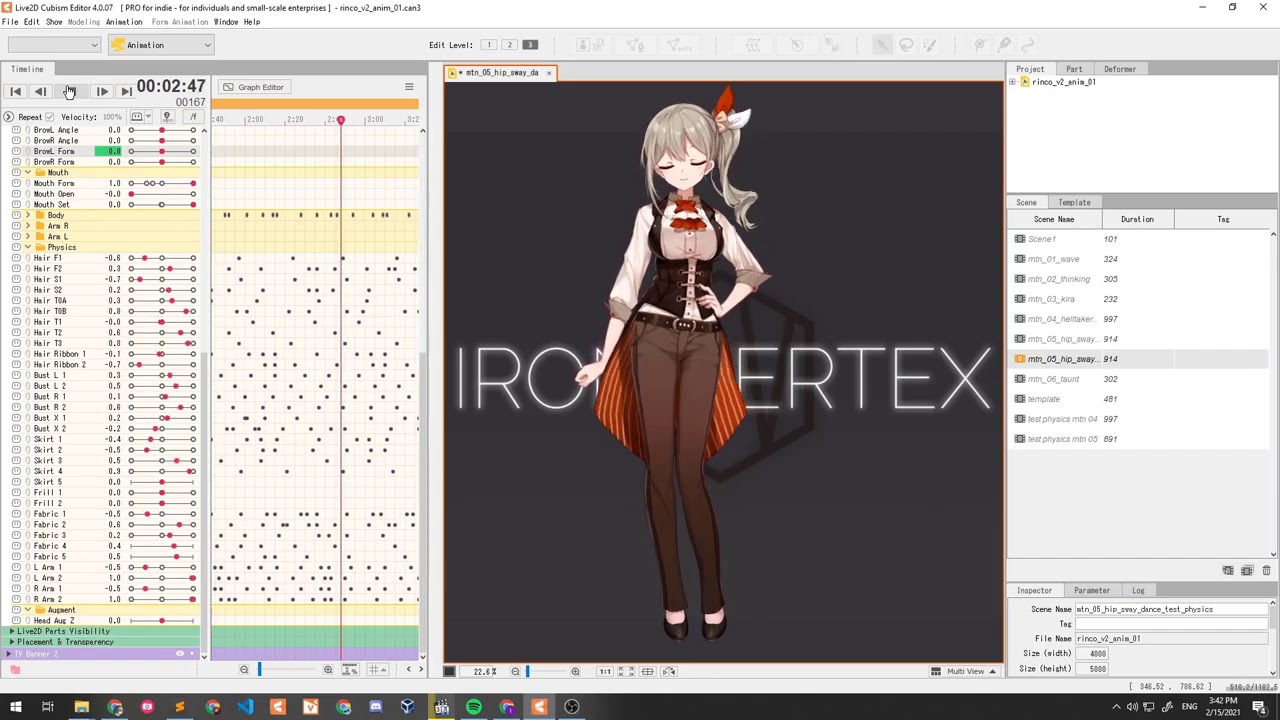1280x720 pixels.
Task: Collapse the Physics parameter folder
Action: pos(28,247)
